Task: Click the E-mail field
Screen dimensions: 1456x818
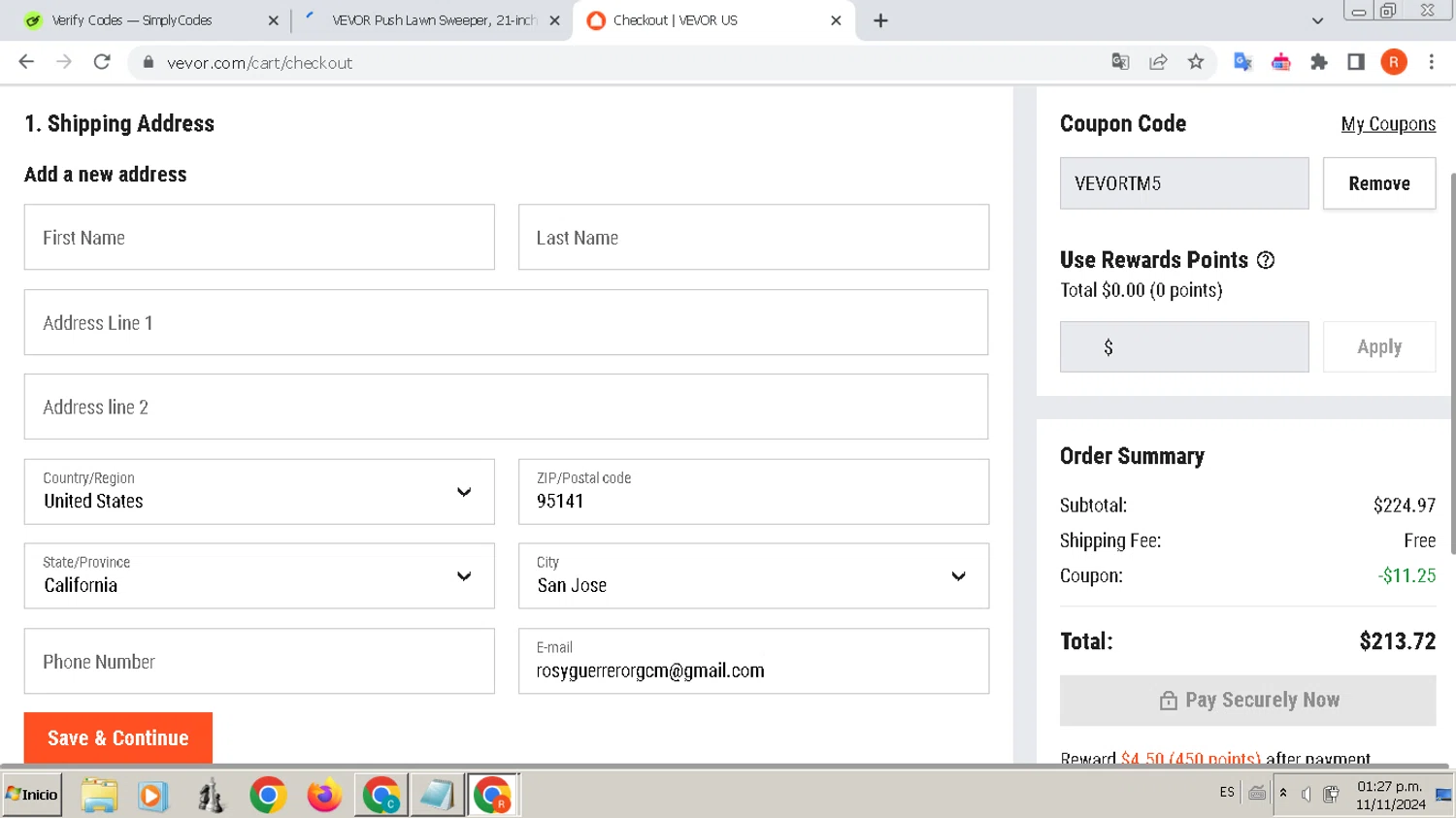Action: click(753, 661)
